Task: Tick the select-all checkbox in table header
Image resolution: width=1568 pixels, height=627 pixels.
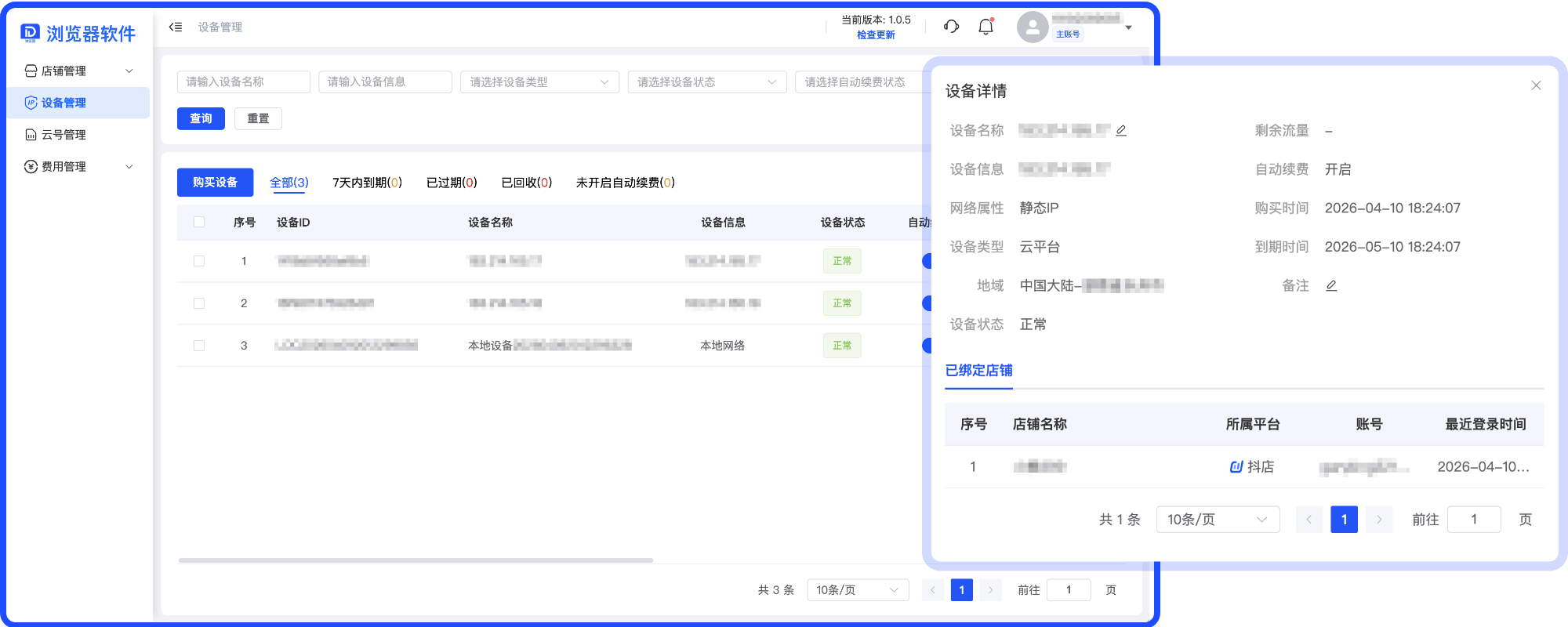Action: (199, 222)
